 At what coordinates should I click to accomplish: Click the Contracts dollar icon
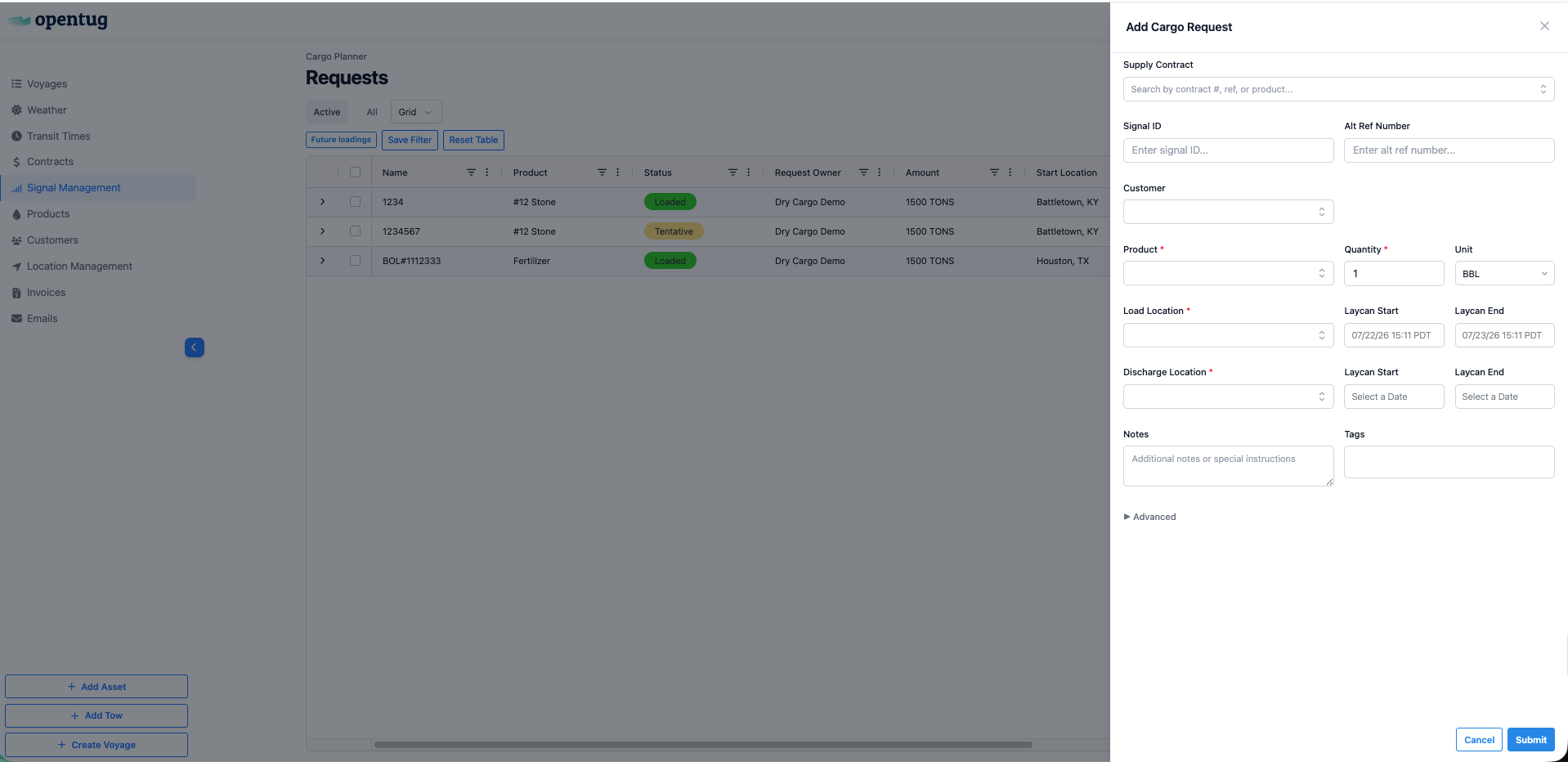coord(16,162)
